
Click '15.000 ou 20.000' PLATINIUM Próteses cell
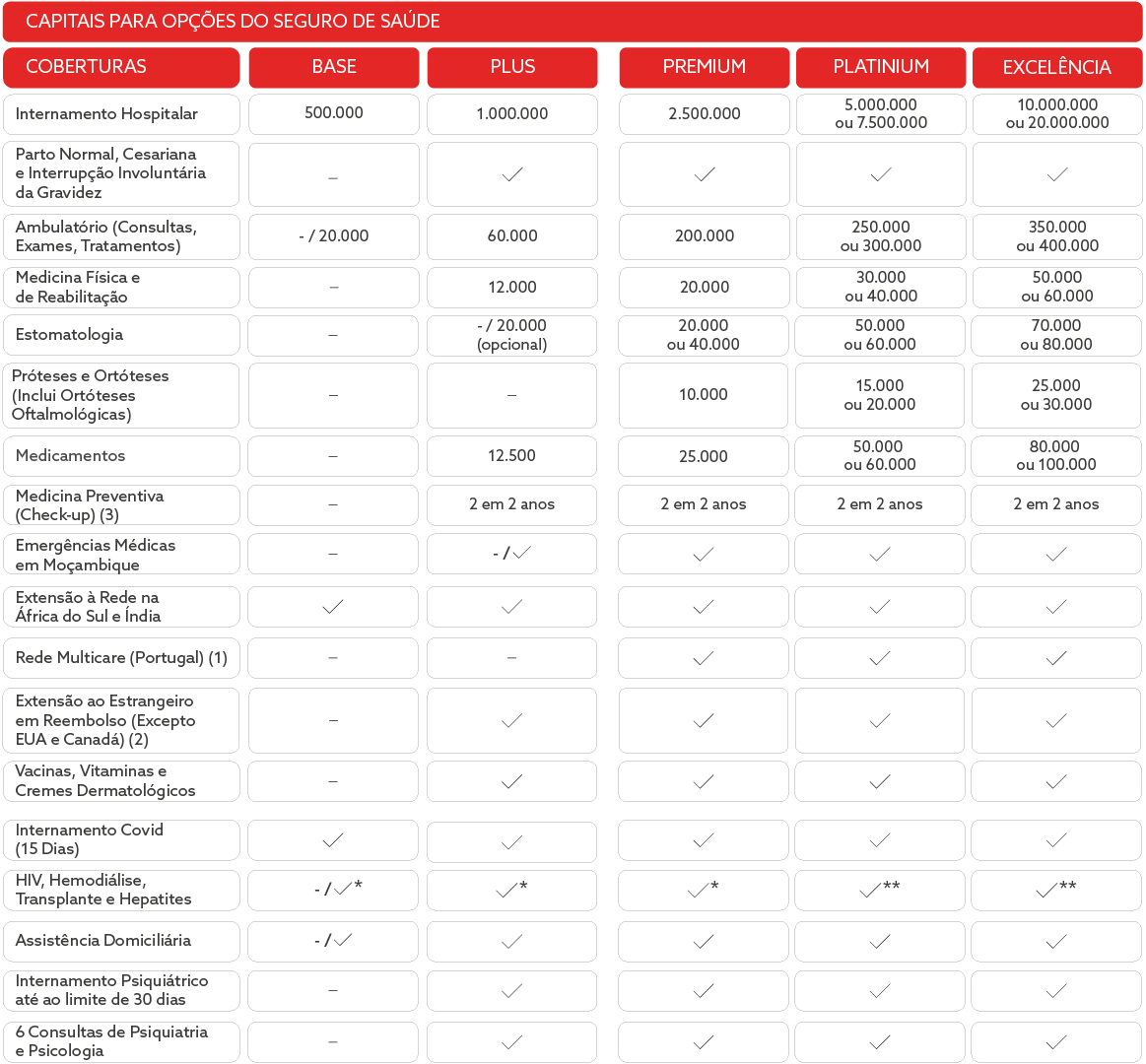(x=880, y=395)
